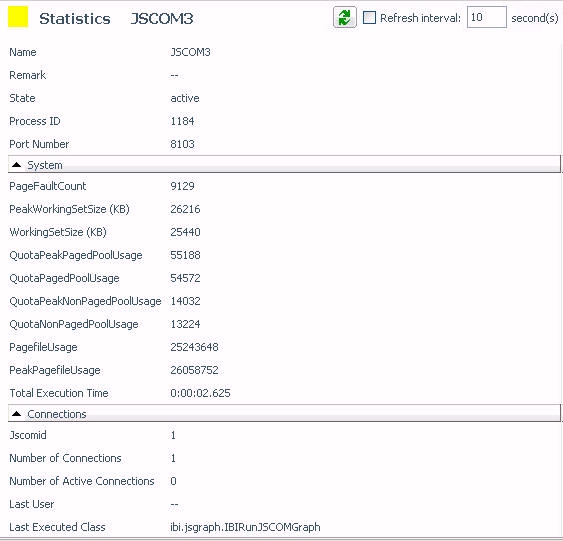Click the System section header bar
The height and width of the screenshot is (541, 563).
(284, 164)
